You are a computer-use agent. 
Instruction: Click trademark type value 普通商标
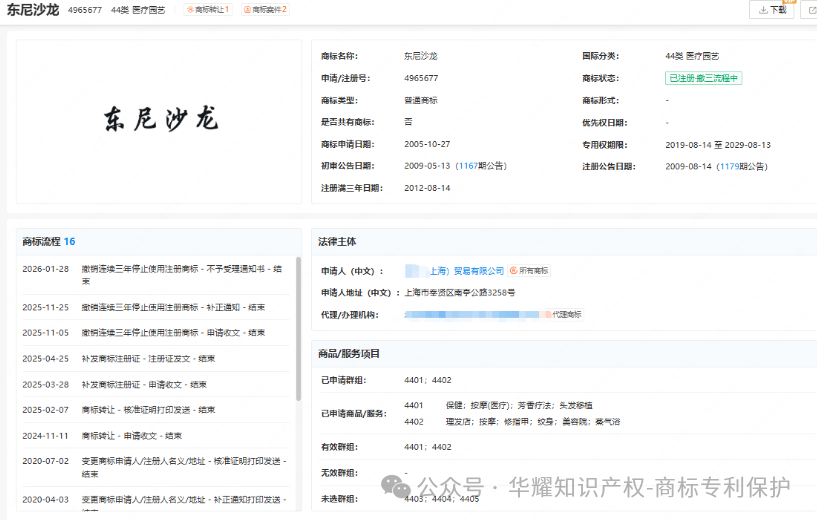(x=421, y=100)
